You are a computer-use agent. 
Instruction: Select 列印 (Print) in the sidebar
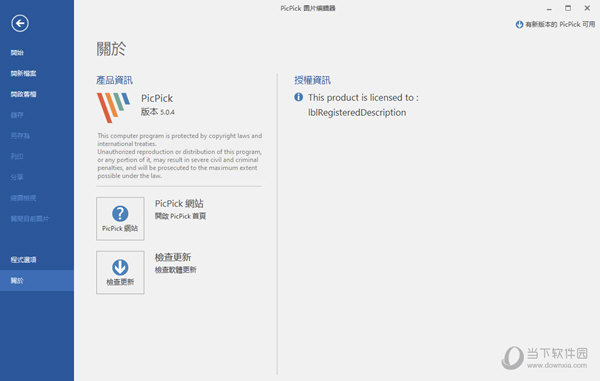pos(17,156)
